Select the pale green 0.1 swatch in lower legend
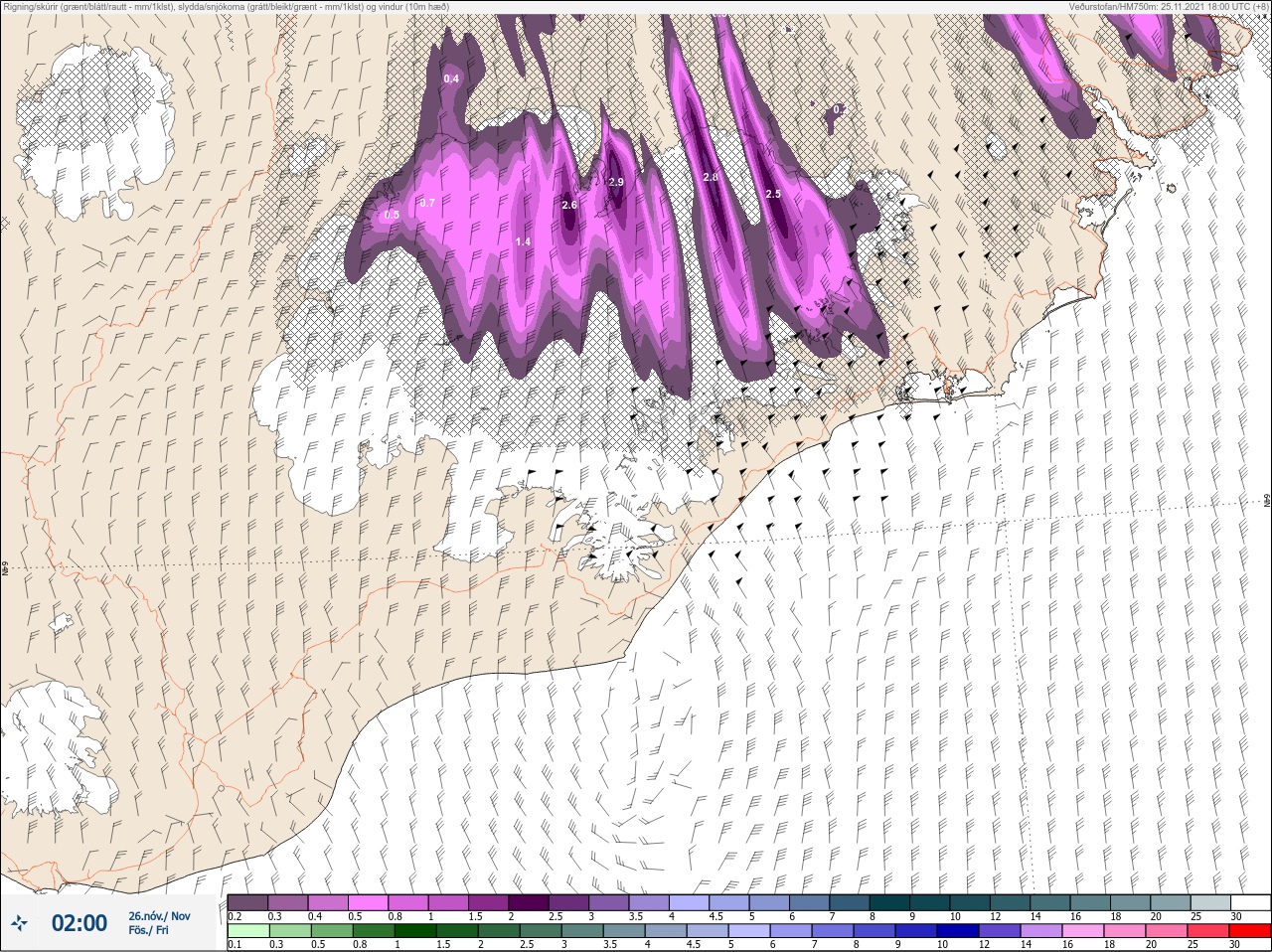The width and height of the screenshot is (1272, 952). [247, 931]
